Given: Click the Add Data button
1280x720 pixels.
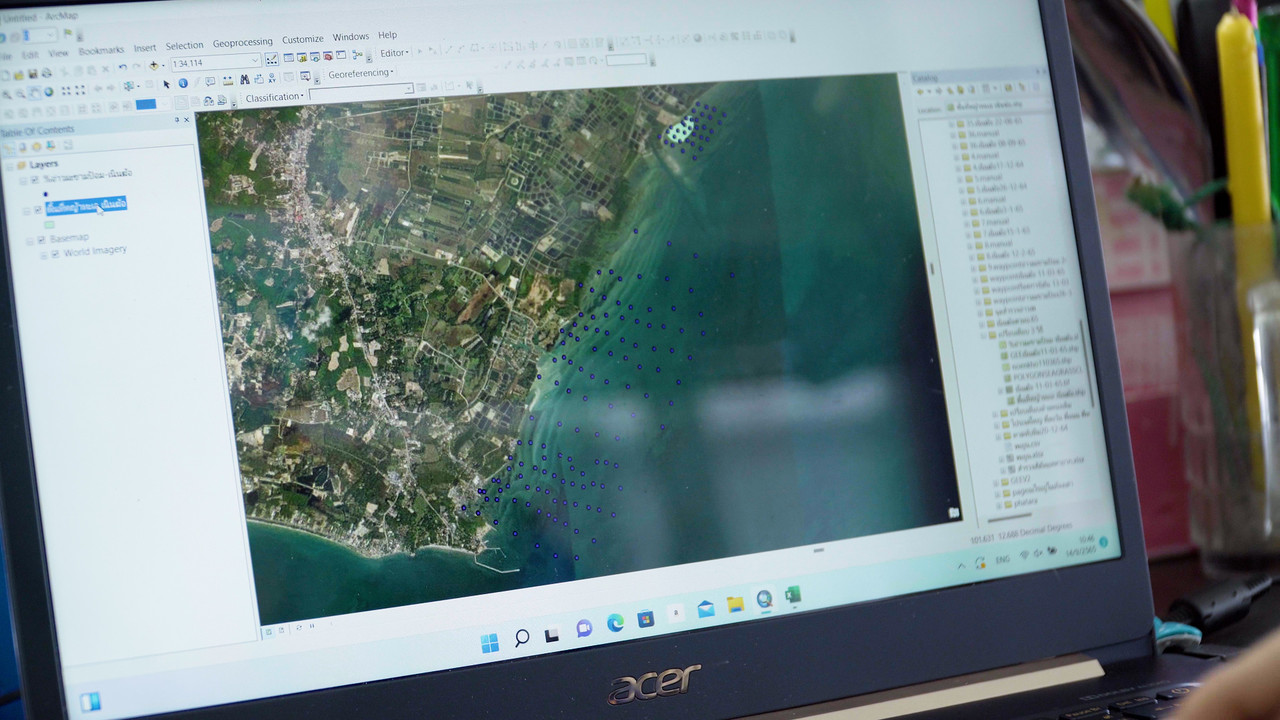Looking at the screenshot, I should pyautogui.click(x=155, y=66).
